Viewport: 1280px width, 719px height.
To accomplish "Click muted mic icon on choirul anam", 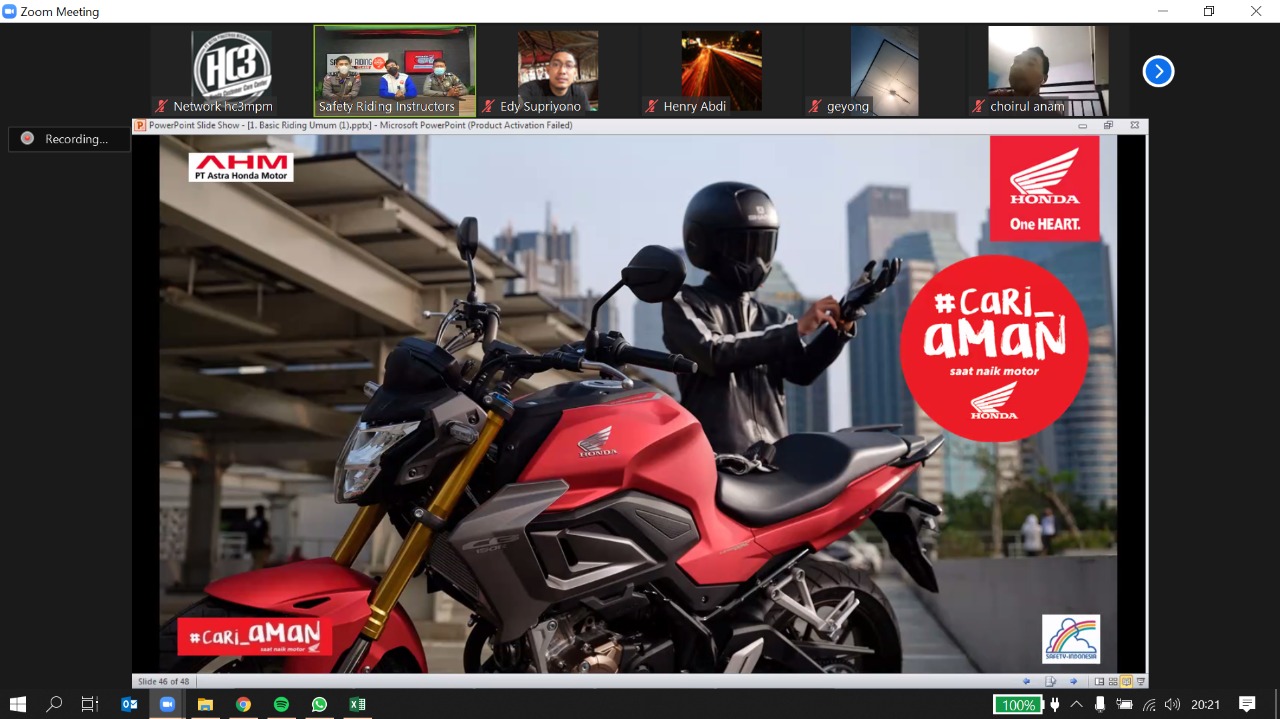I will pos(978,106).
